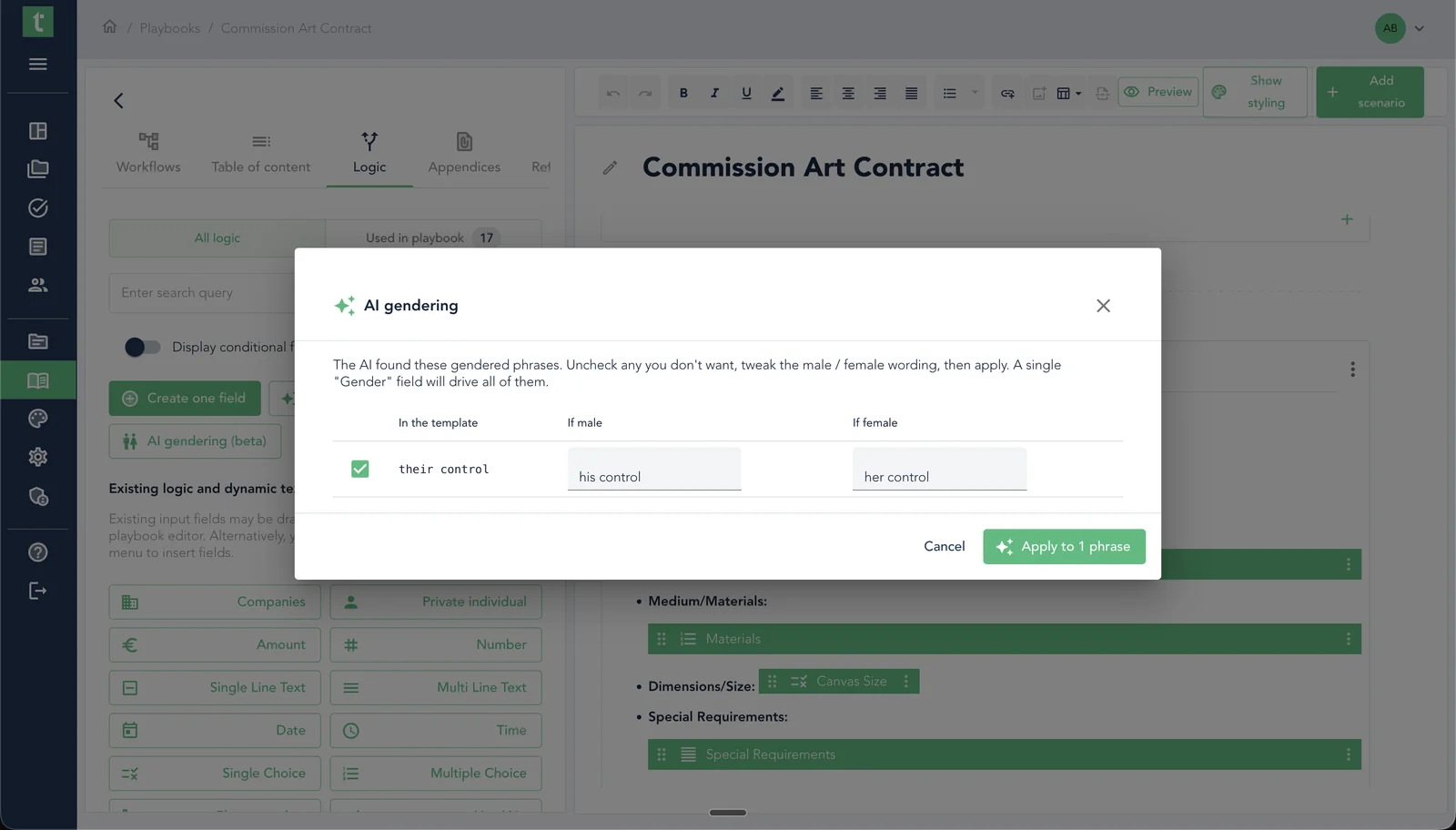Click the Bold formatting icon
This screenshot has width=1456, height=830.
click(x=683, y=93)
